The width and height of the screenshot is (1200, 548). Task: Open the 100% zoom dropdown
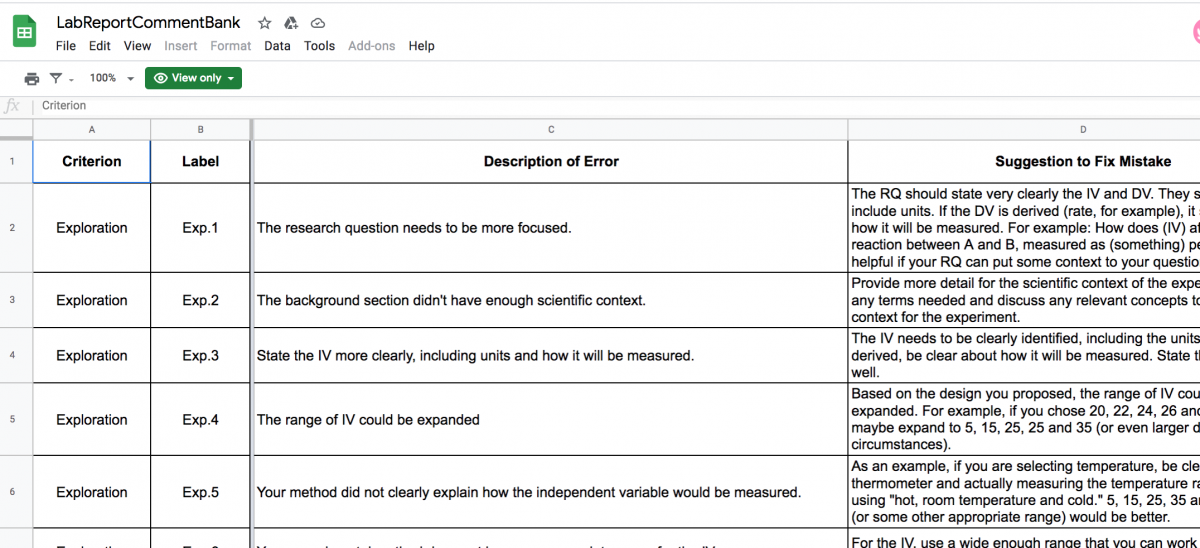click(110, 78)
